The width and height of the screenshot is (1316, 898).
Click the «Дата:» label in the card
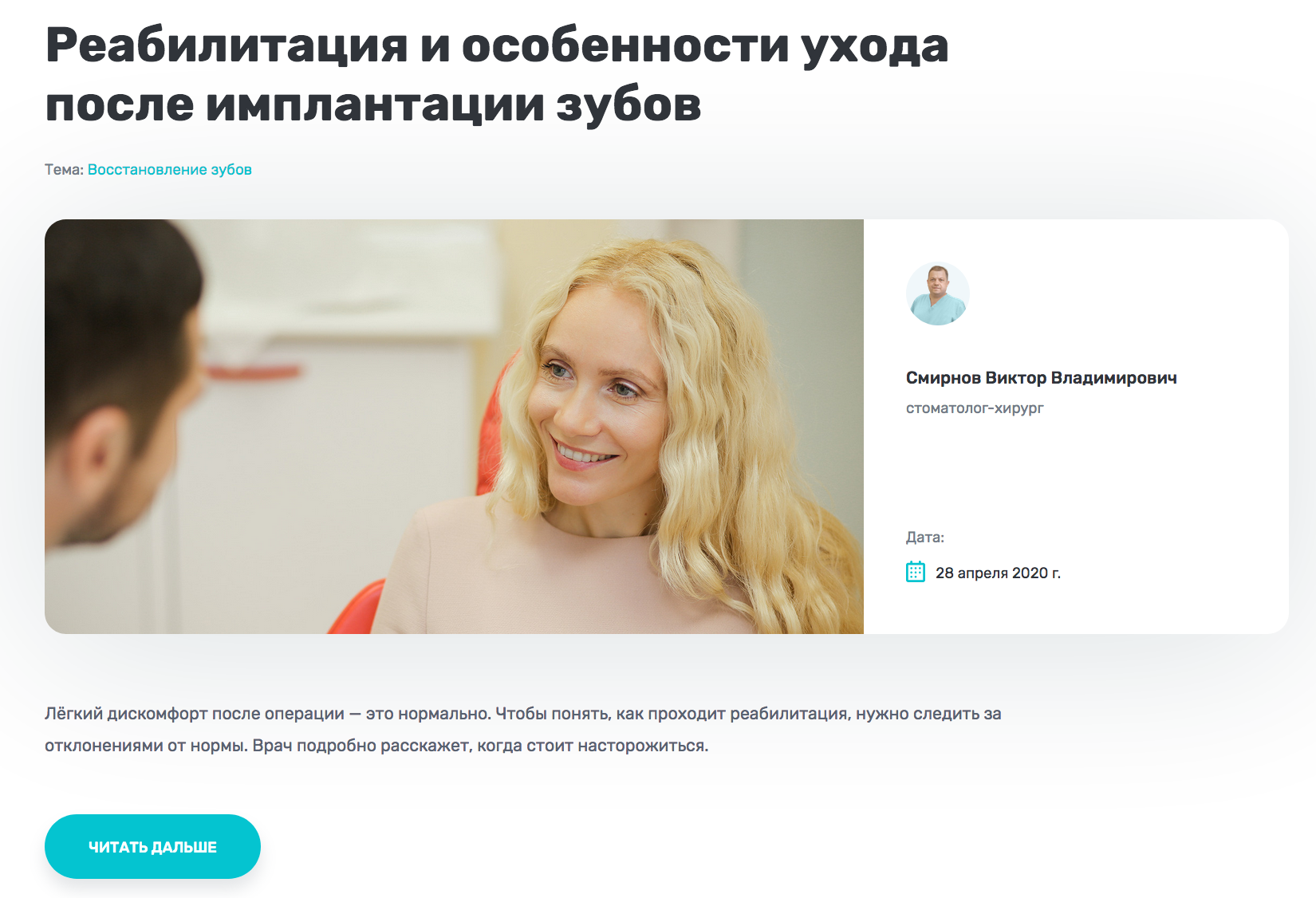(x=925, y=538)
